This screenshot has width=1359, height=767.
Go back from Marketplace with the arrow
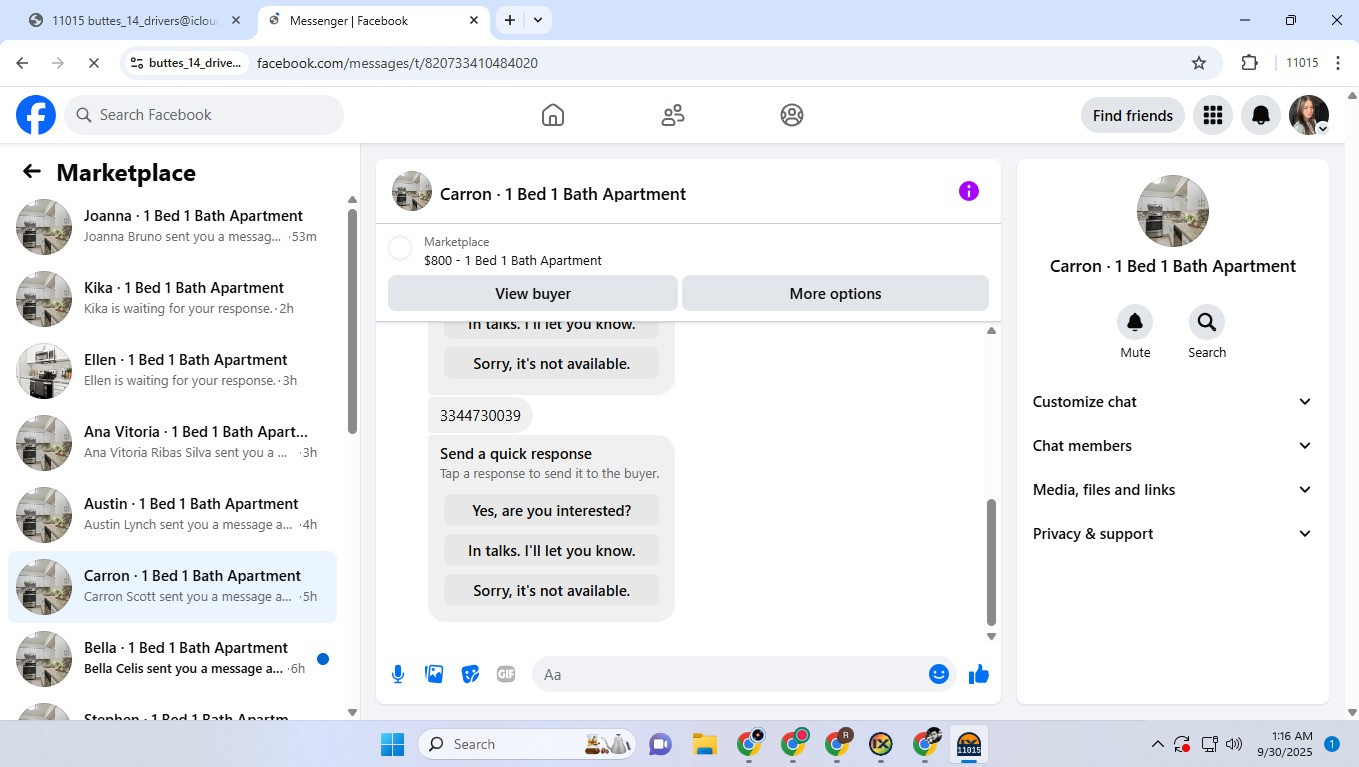pyautogui.click(x=32, y=172)
